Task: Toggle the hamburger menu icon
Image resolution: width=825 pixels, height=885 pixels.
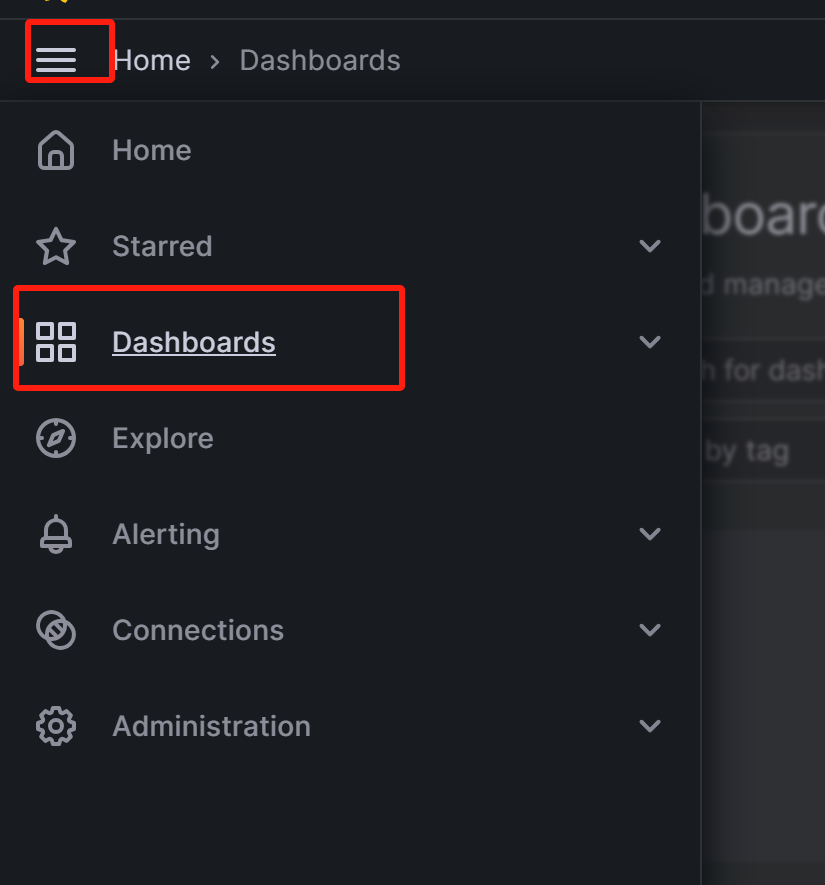Action: tap(56, 61)
